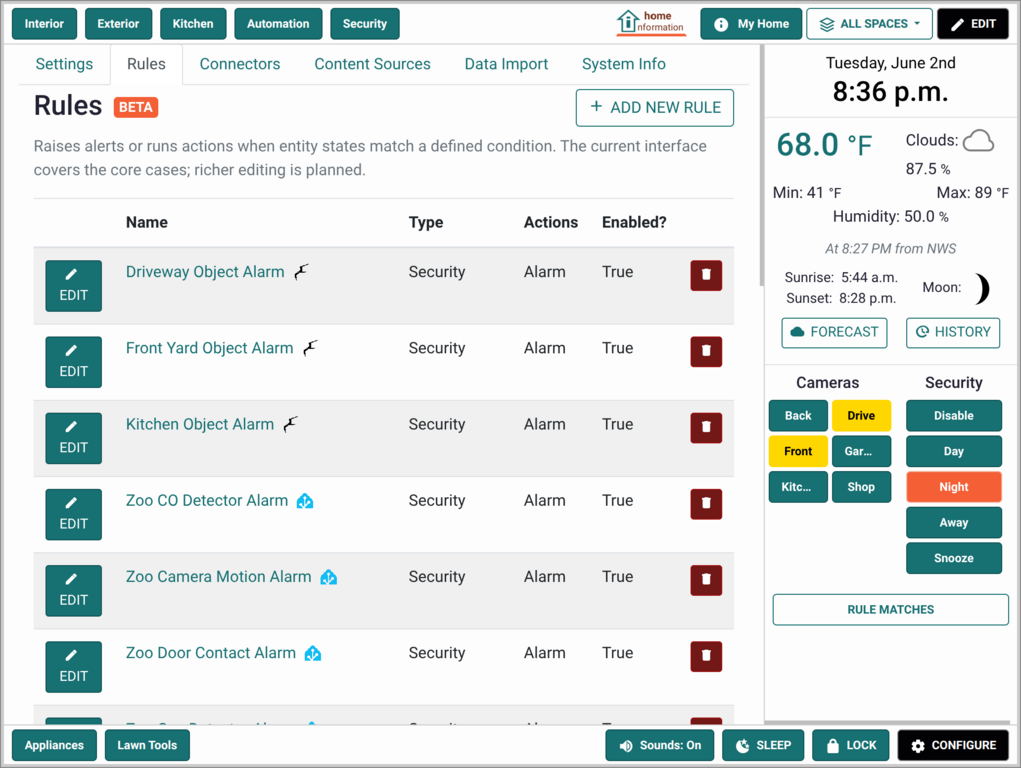Screen dimensions: 1021x768
Task: Show the weather HISTORY
Action: click(x=953, y=332)
